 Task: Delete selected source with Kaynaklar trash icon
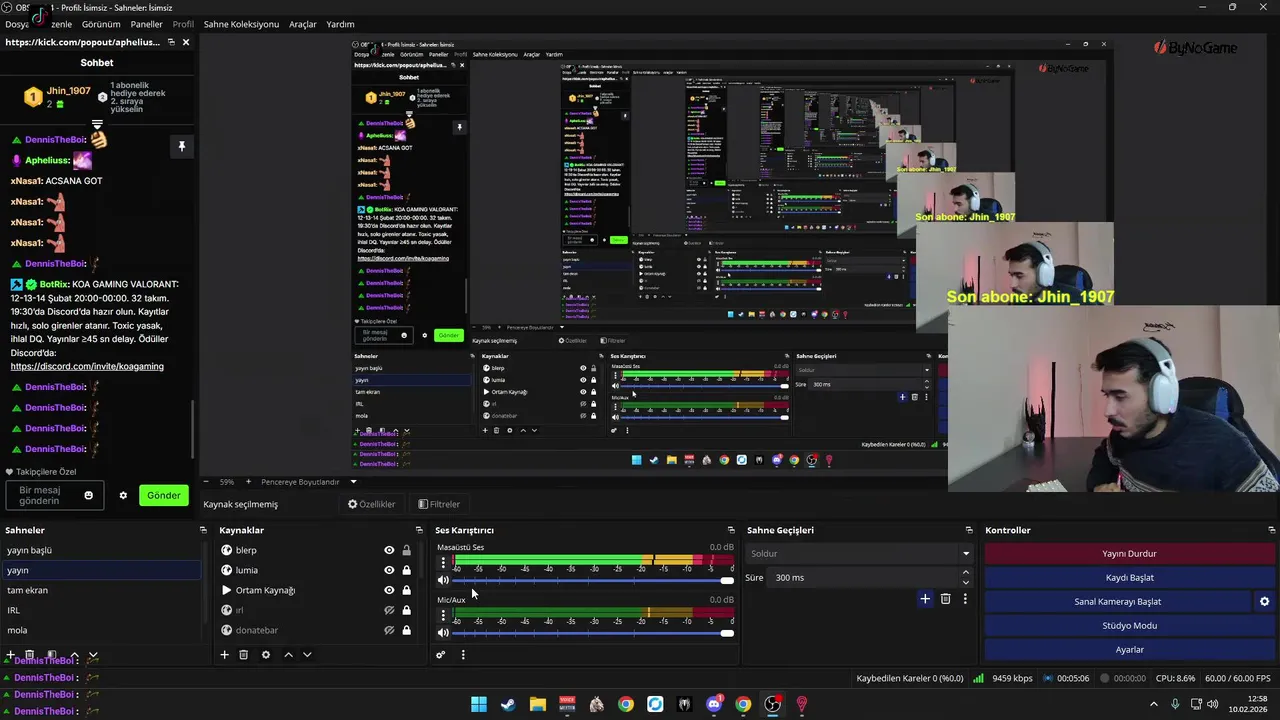(243, 655)
